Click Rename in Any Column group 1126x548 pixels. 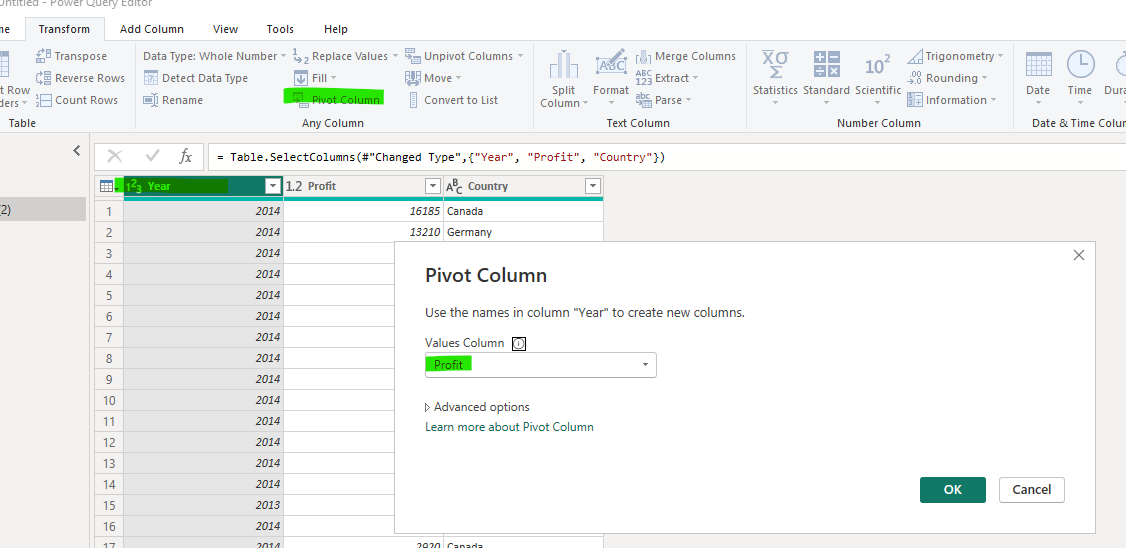[x=173, y=100]
